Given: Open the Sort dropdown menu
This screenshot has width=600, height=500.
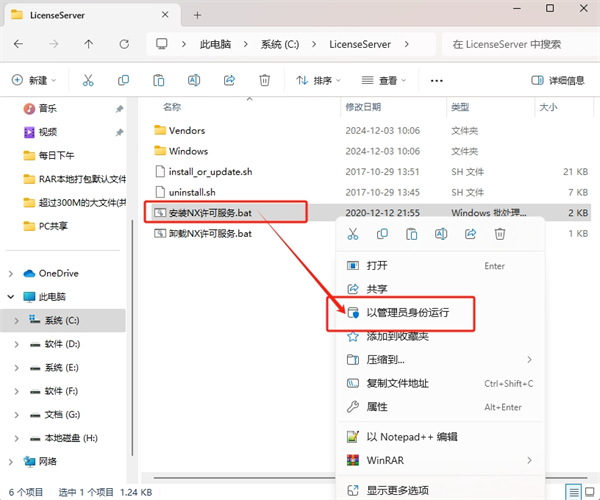Looking at the screenshot, I should pos(314,80).
